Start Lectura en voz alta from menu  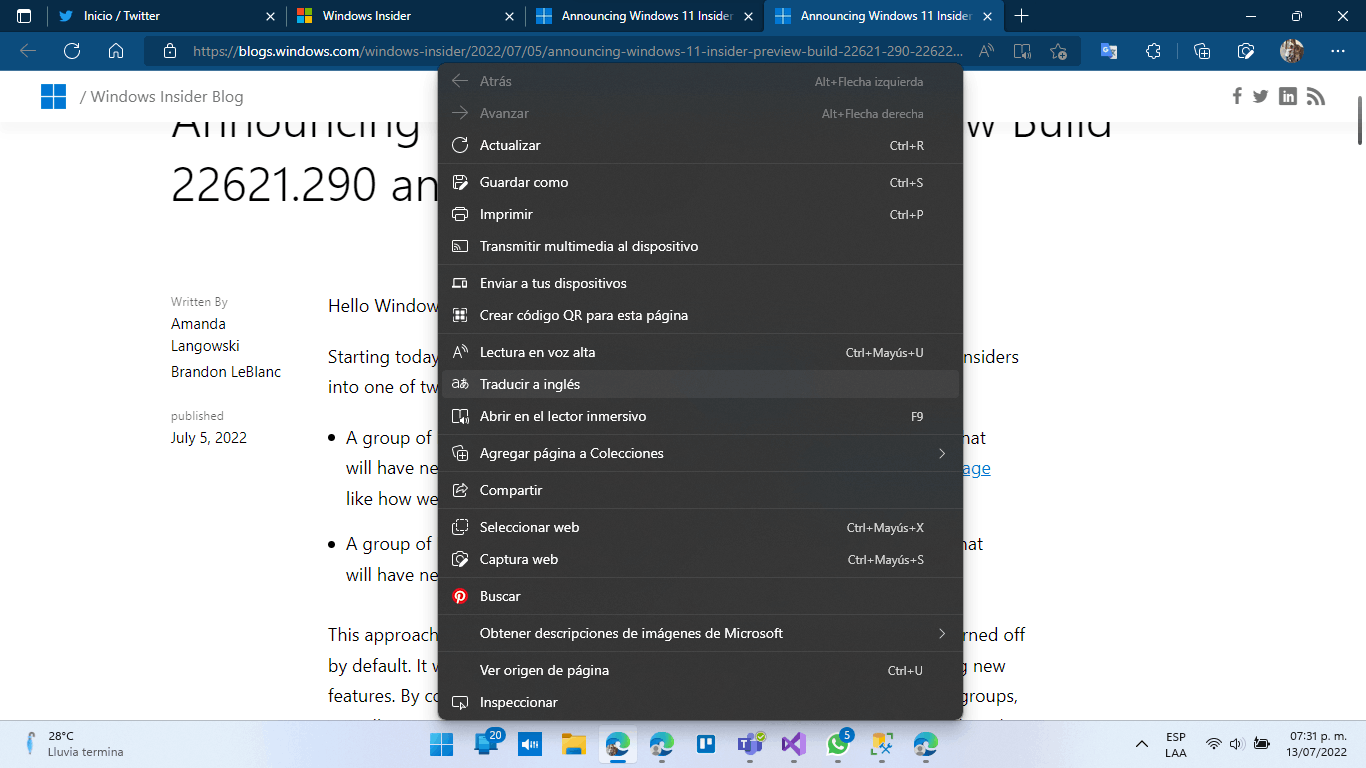coord(700,352)
